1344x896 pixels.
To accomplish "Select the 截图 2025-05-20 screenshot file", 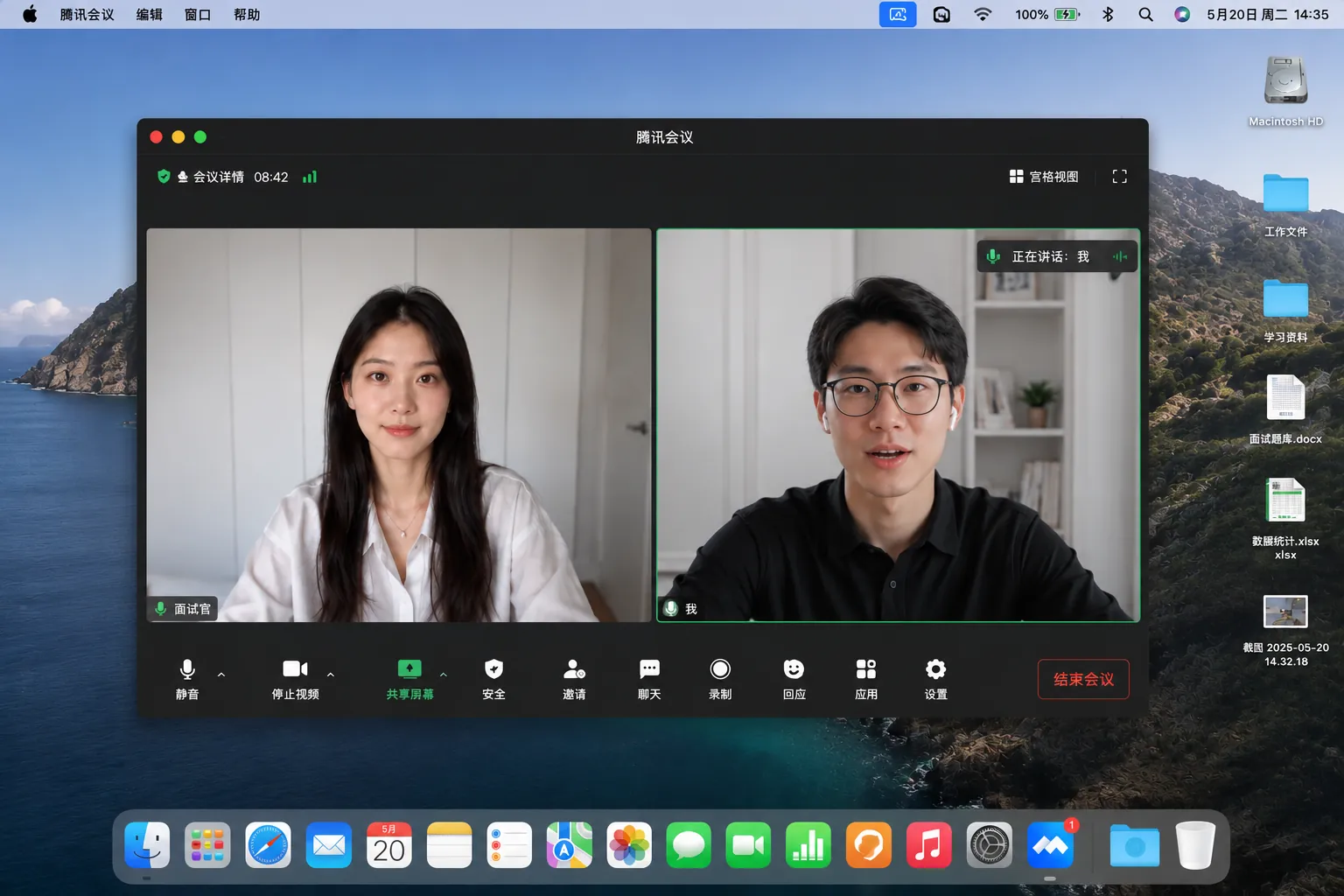I will (x=1285, y=630).
